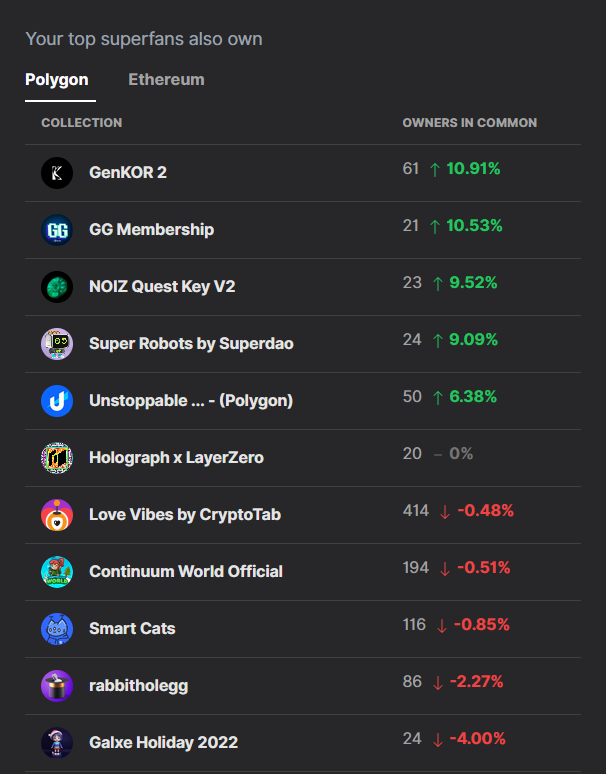Click the Super Robots by Superdao avatar
Image resolution: width=606 pixels, height=774 pixels.
pos(57,344)
